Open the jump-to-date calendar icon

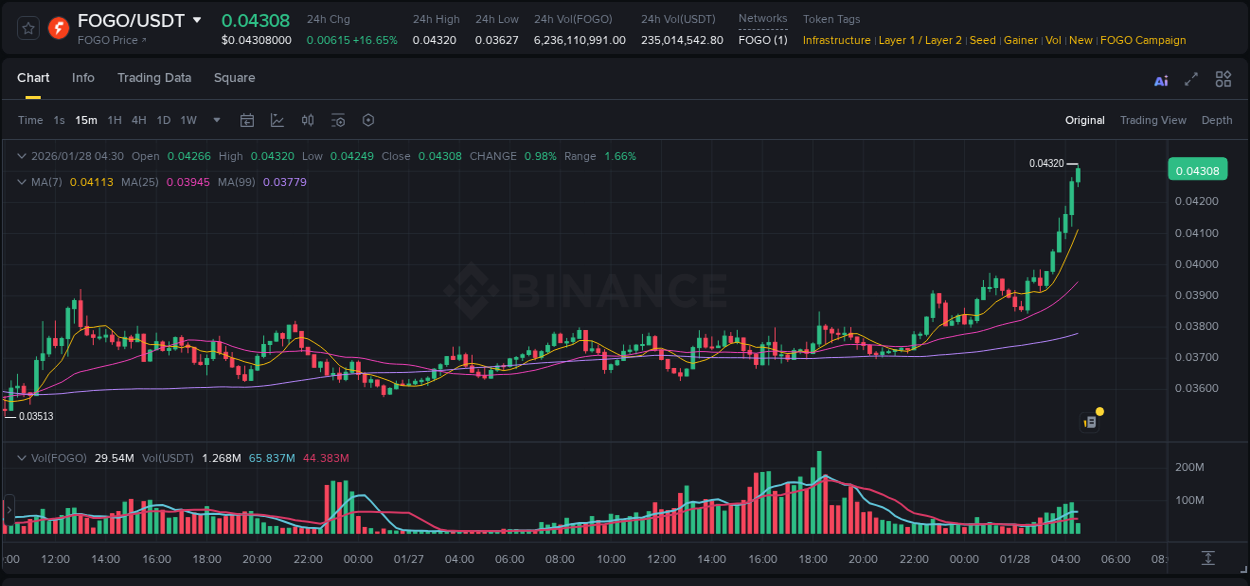coord(247,120)
